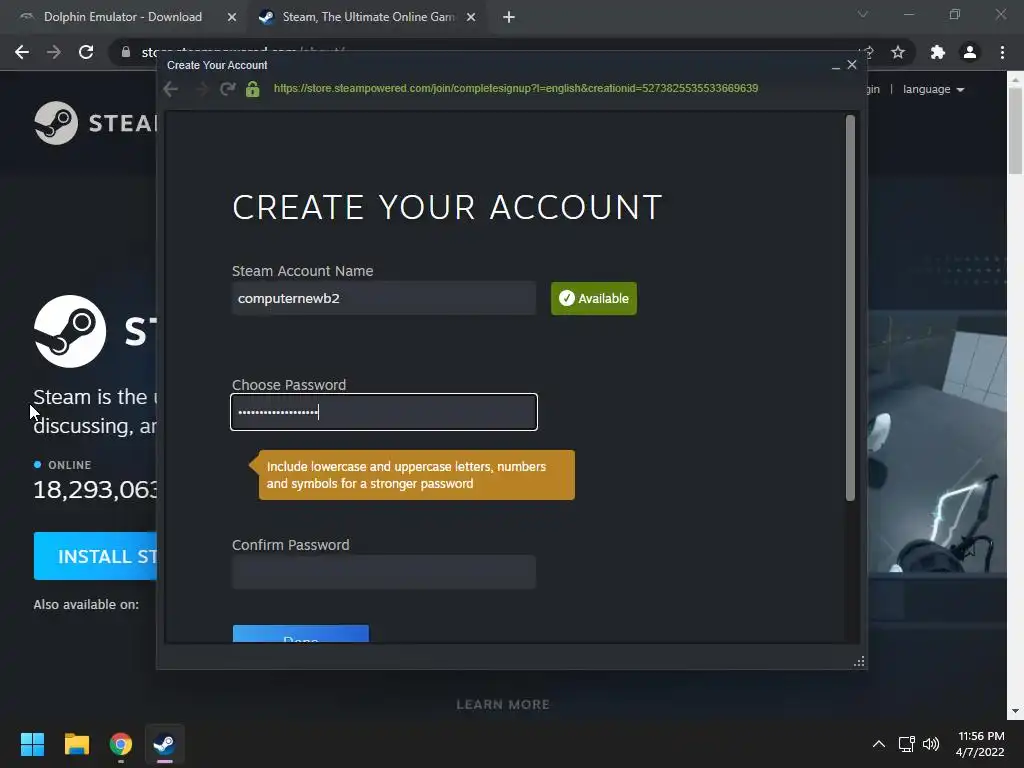This screenshot has height=768, width=1024.
Task: Click back arrow in Create Your Account window
Action: pos(170,89)
